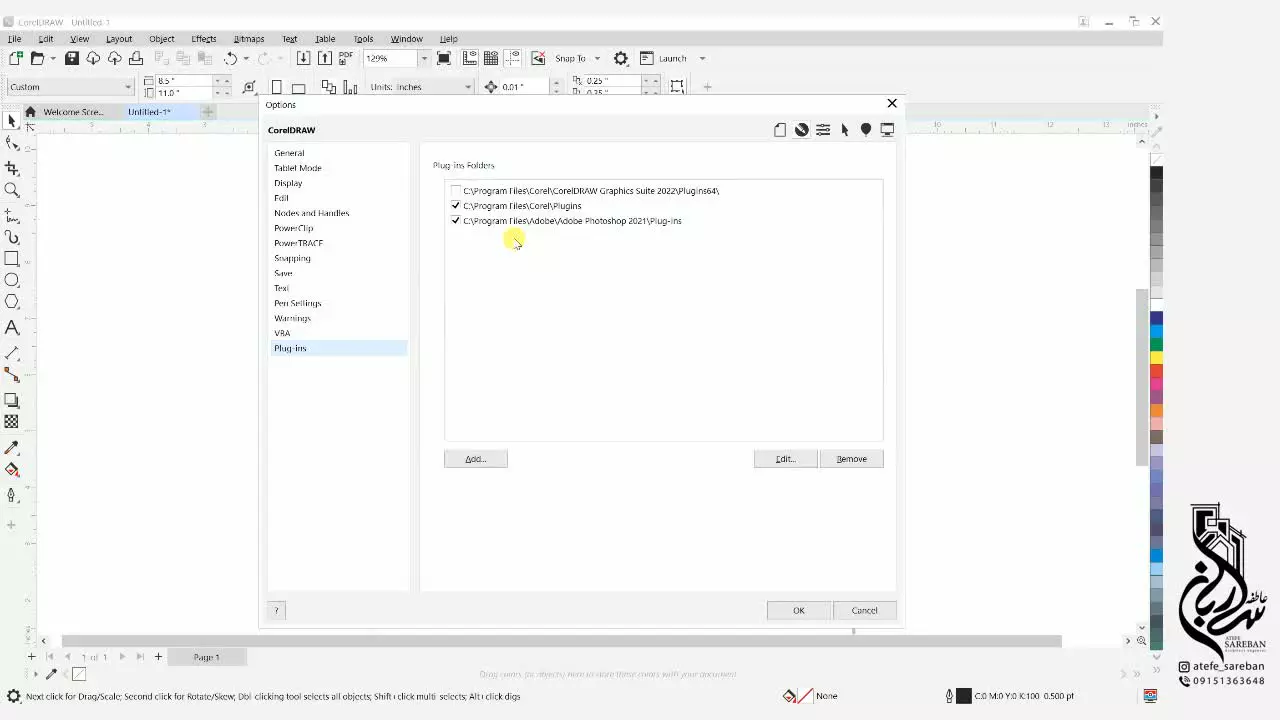Select the Crop tool in the toolbox

(x=12, y=168)
